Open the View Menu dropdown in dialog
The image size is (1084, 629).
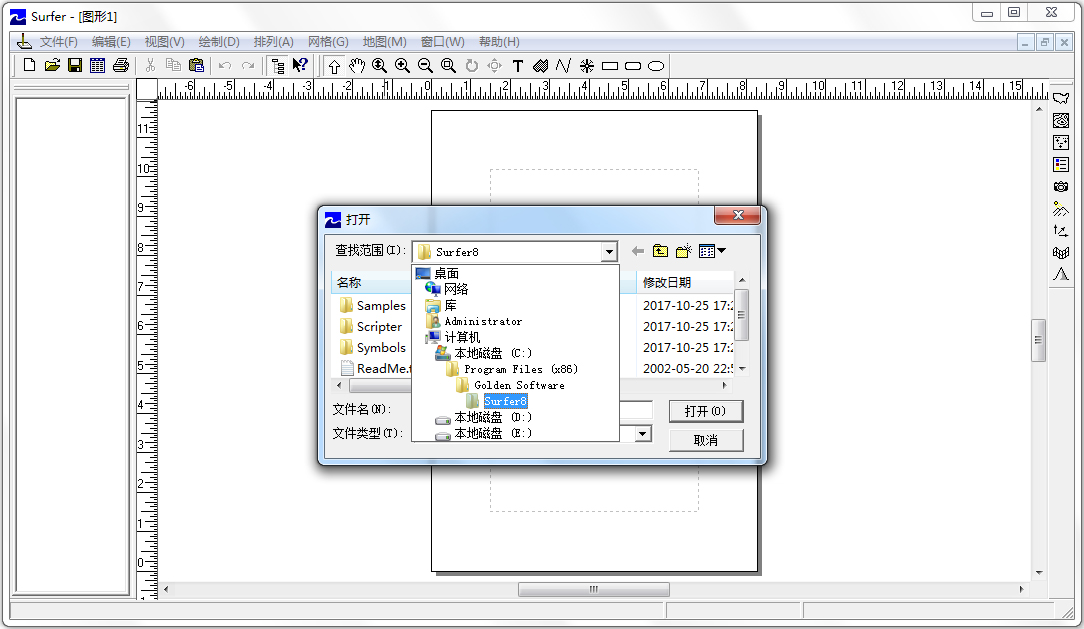pyautogui.click(x=712, y=251)
